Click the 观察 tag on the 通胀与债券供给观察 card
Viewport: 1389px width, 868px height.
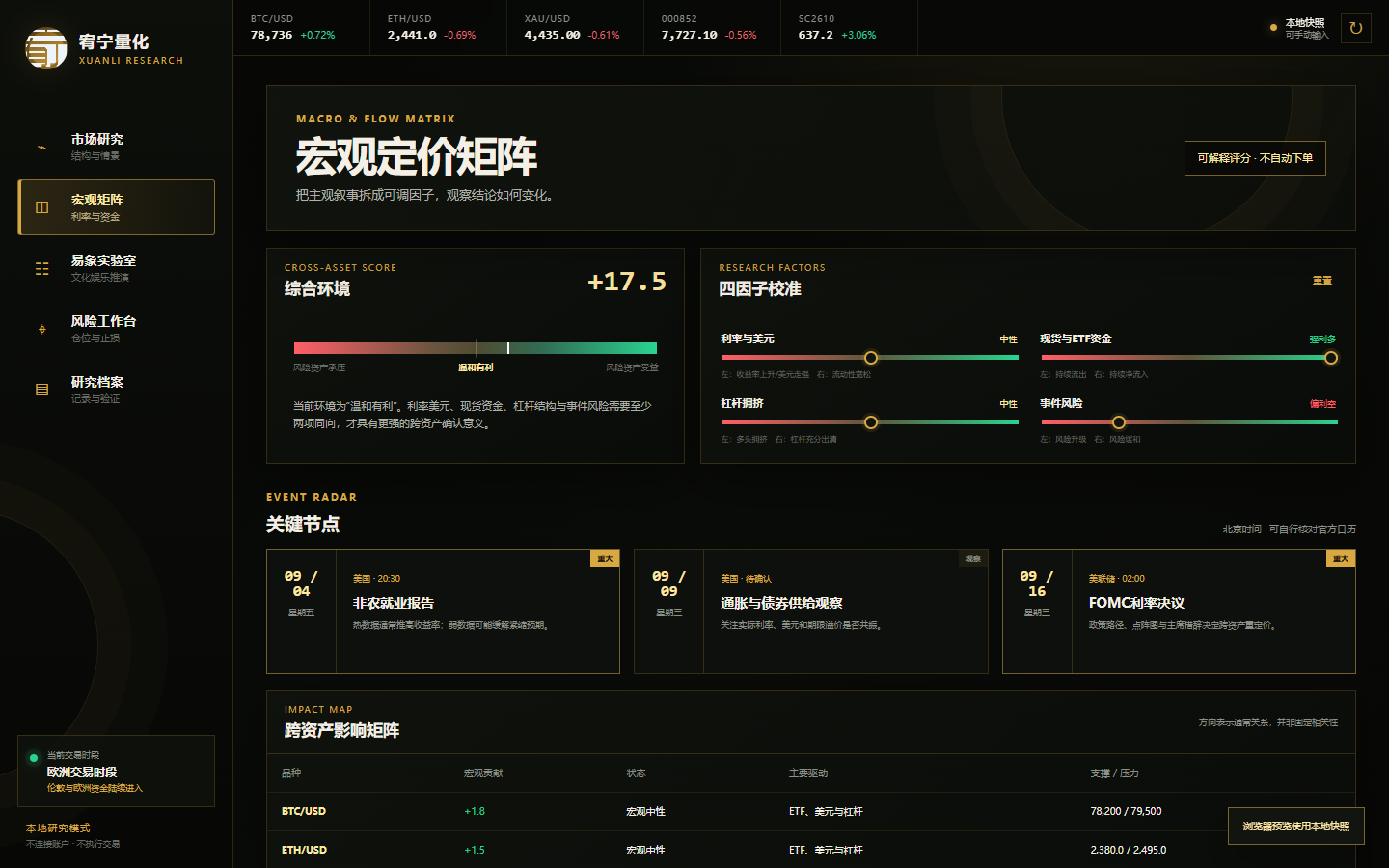click(973, 558)
